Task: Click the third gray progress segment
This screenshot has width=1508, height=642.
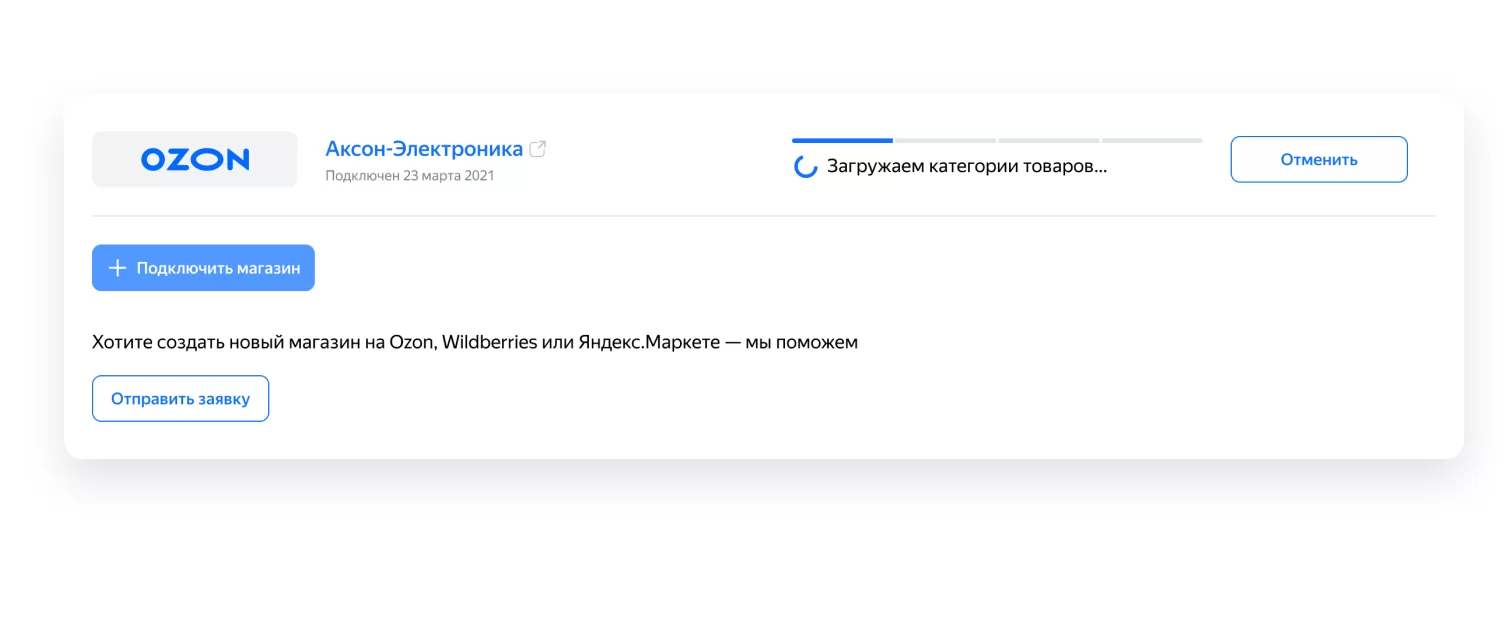Action: (1048, 141)
